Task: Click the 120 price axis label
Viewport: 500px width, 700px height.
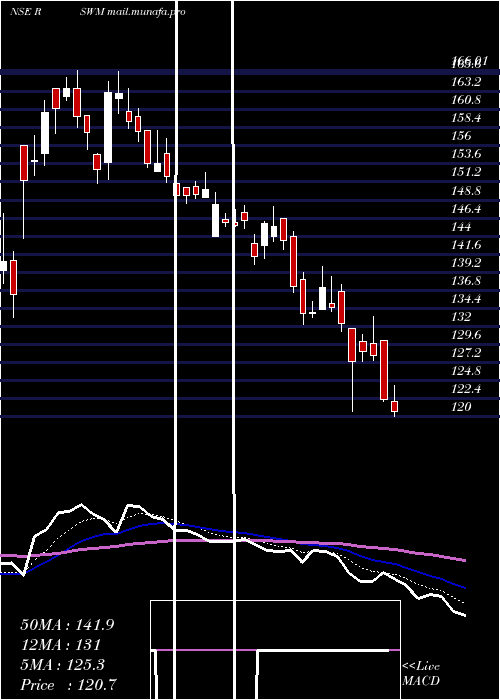Action: (x=462, y=407)
